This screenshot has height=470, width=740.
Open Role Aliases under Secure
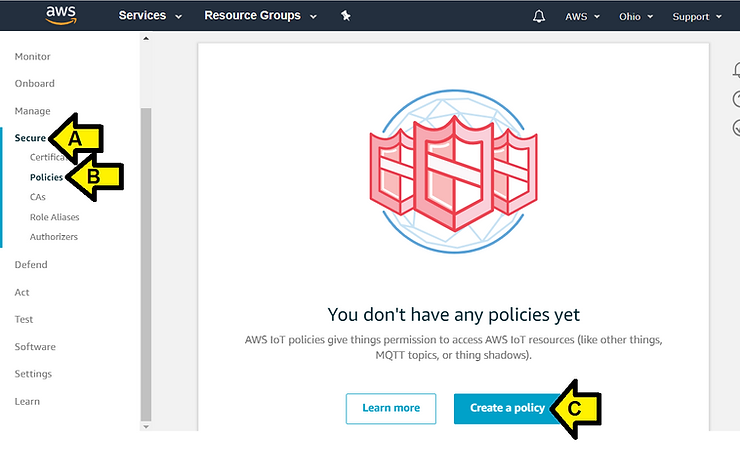coord(54,217)
